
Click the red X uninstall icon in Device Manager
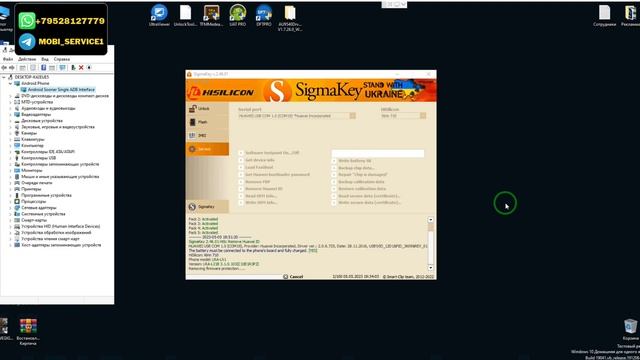point(81,68)
